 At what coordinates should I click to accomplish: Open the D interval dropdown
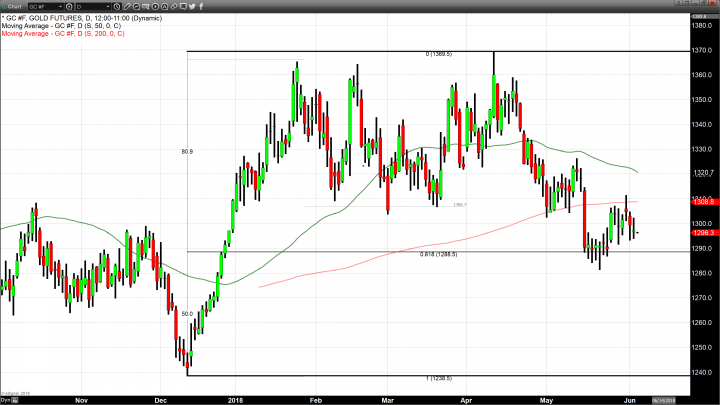(x=108, y=6)
